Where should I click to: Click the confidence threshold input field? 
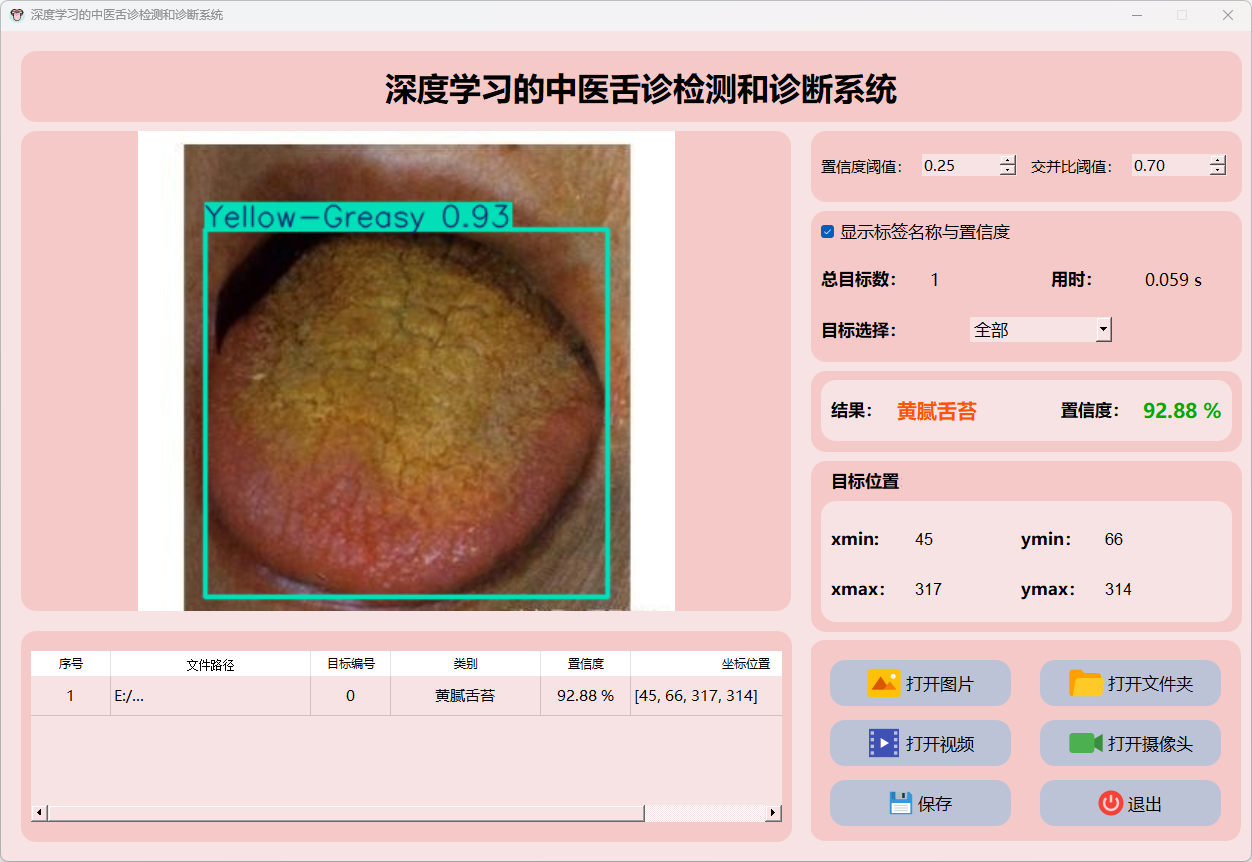tap(958, 166)
